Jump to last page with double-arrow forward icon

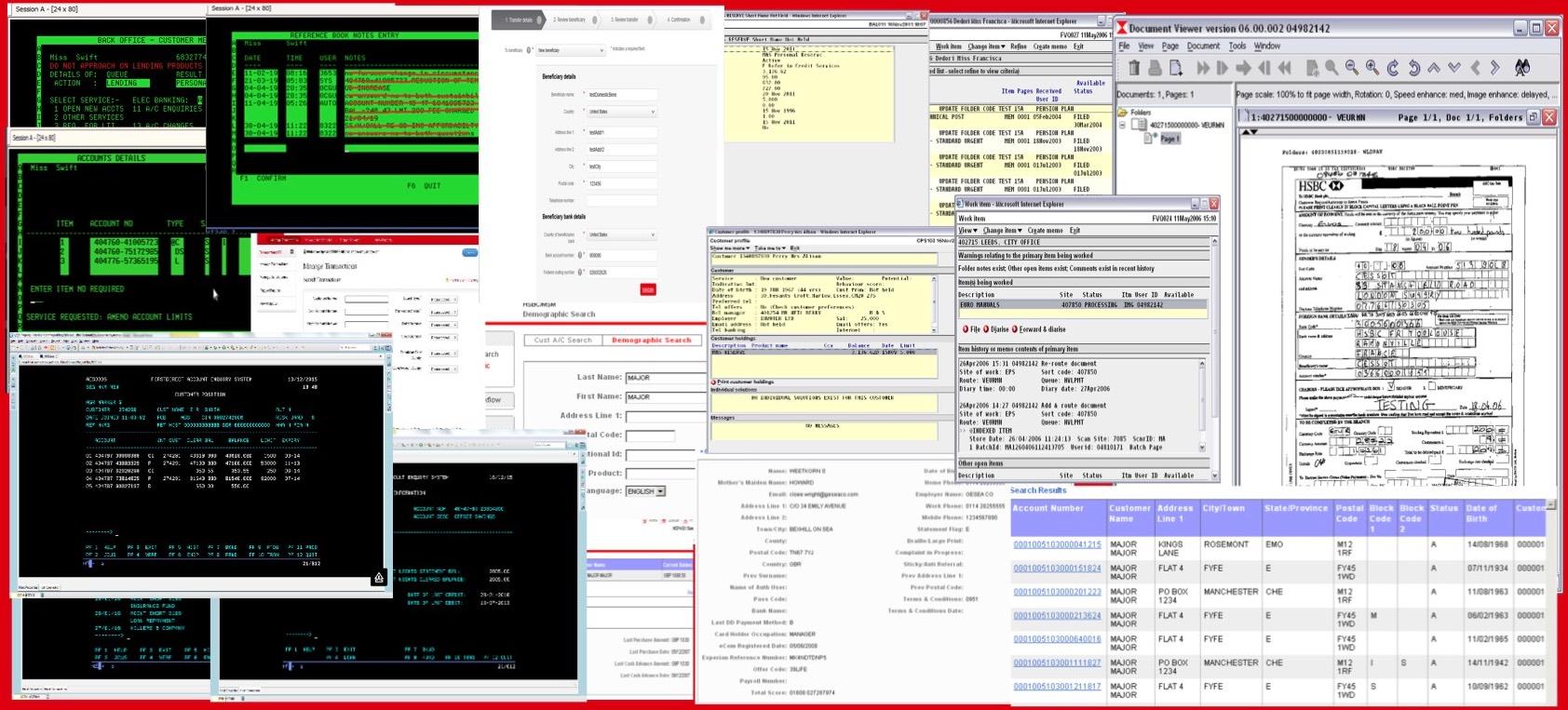[1203, 68]
